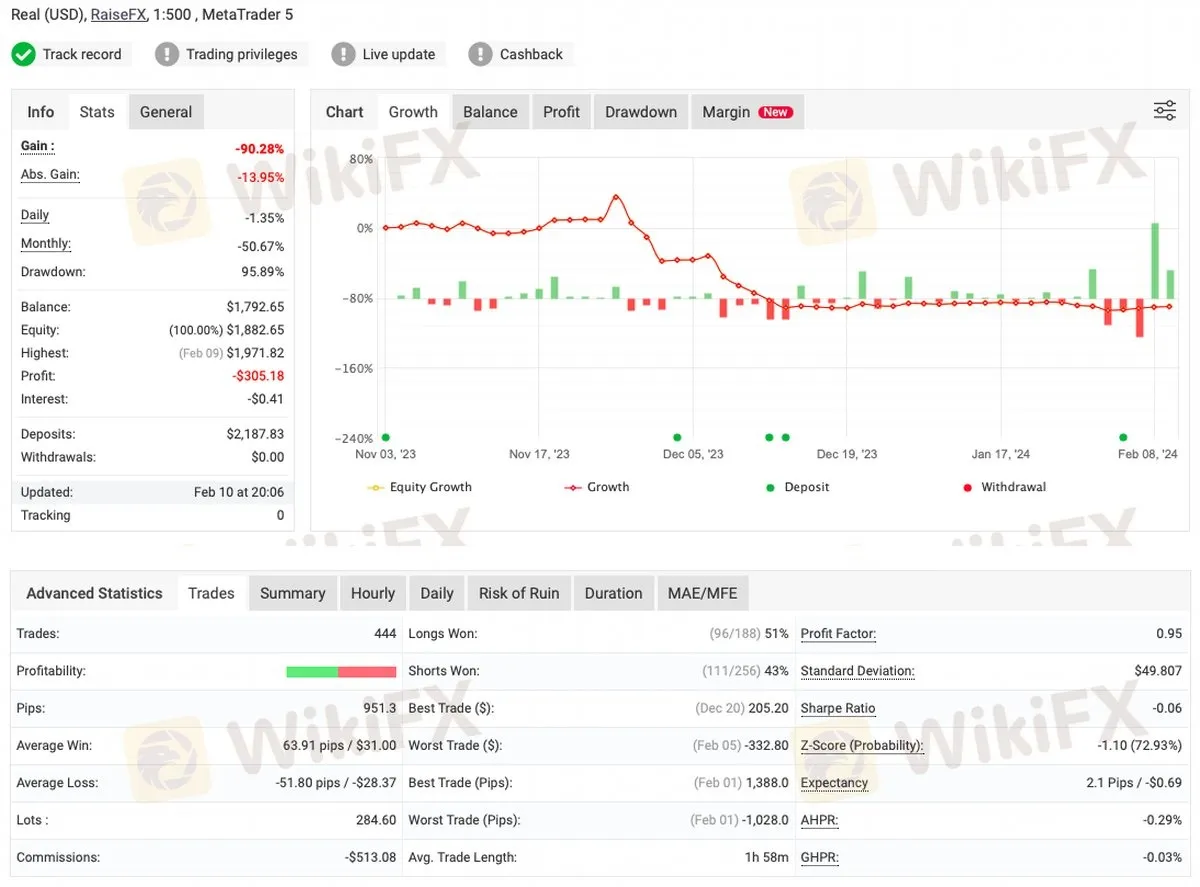Open the Margin chart tab
The image size is (1200, 887).
(747, 112)
